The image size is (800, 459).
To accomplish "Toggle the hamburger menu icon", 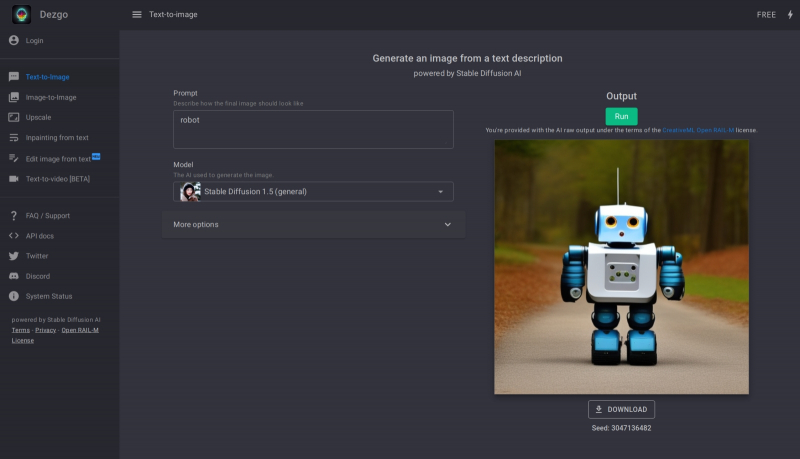I will 137,15.
